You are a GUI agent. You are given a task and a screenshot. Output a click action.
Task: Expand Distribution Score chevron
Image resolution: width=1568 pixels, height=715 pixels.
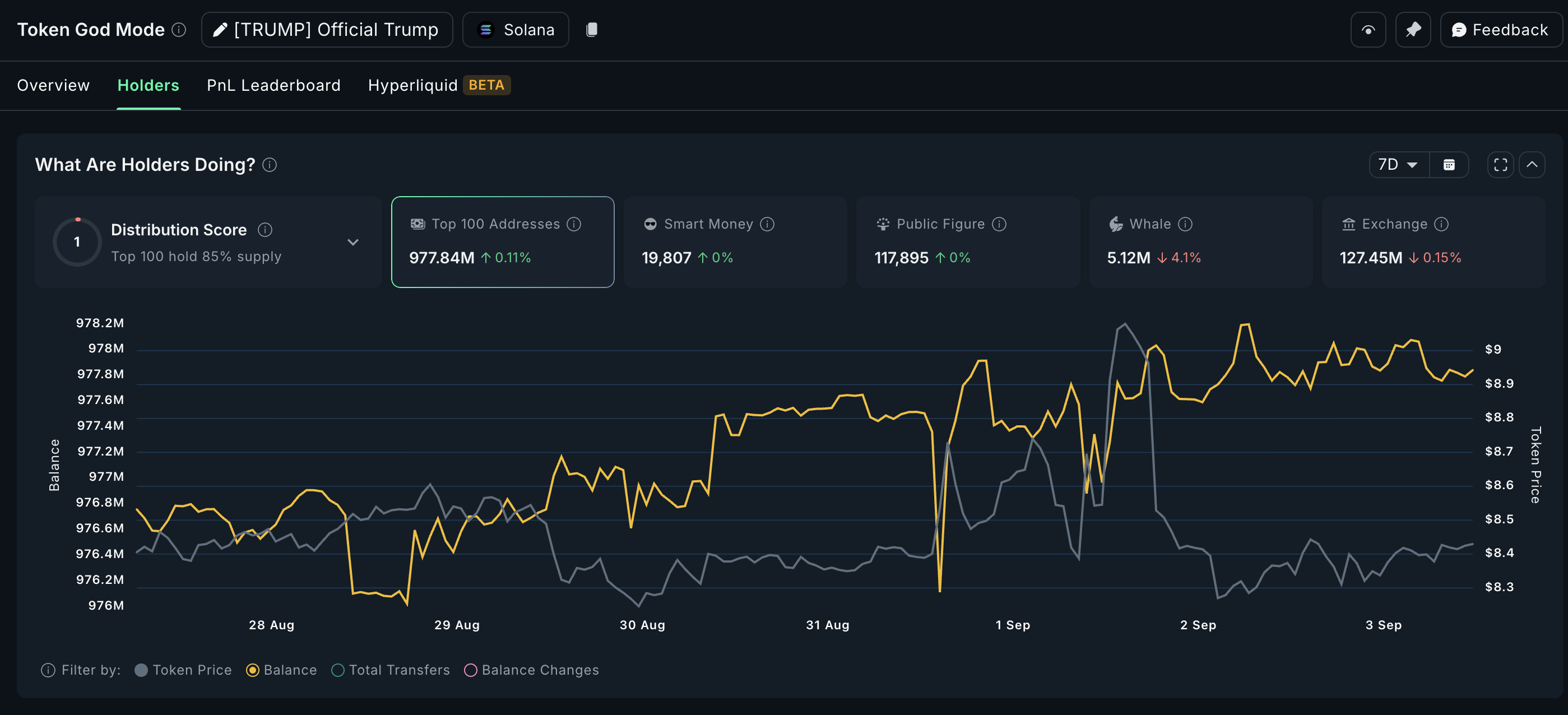point(353,242)
